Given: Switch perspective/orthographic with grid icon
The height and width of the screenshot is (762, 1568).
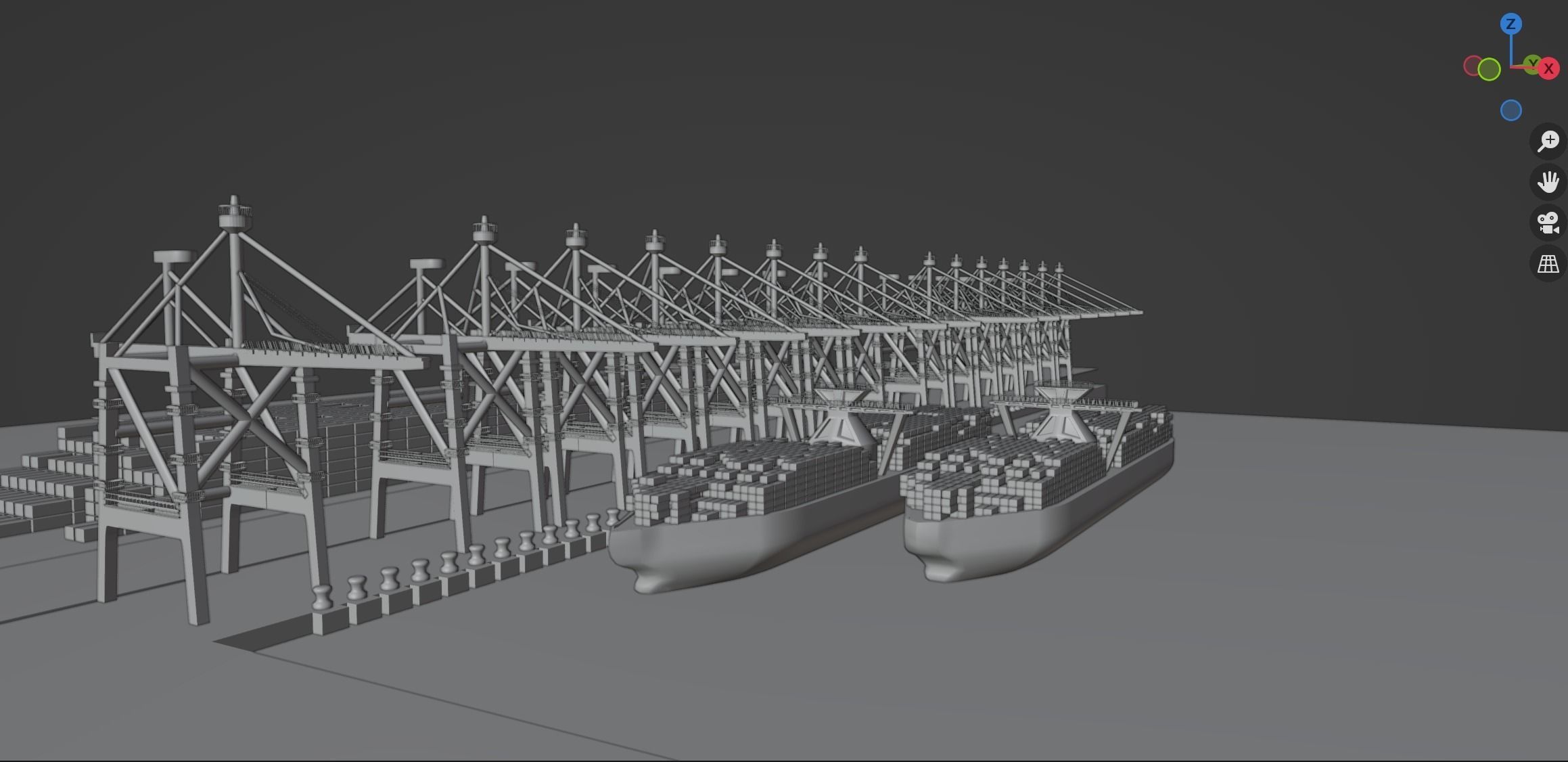Looking at the screenshot, I should coord(1548,263).
